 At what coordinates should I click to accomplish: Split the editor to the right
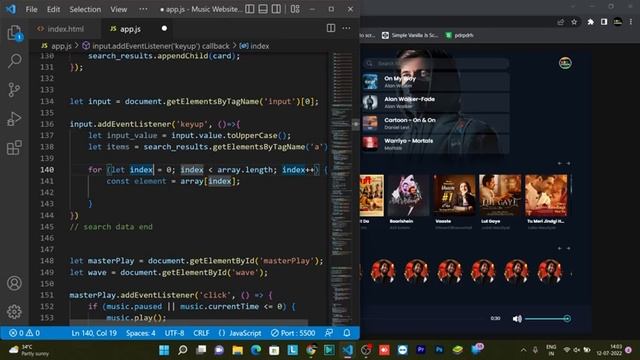pyautogui.click(x=331, y=28)
